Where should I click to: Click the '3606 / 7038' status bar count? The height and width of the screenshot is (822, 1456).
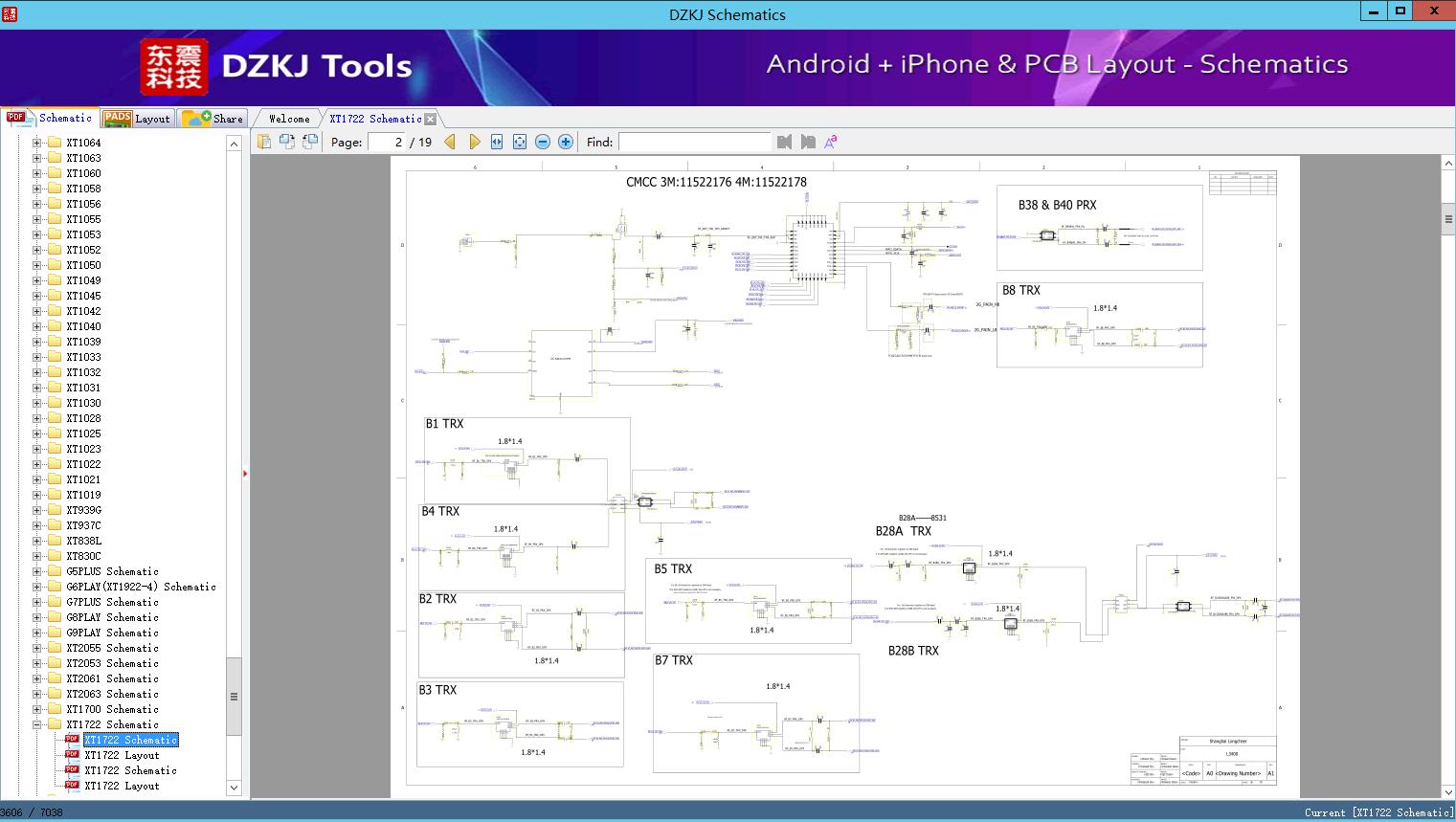coord(32,812)
